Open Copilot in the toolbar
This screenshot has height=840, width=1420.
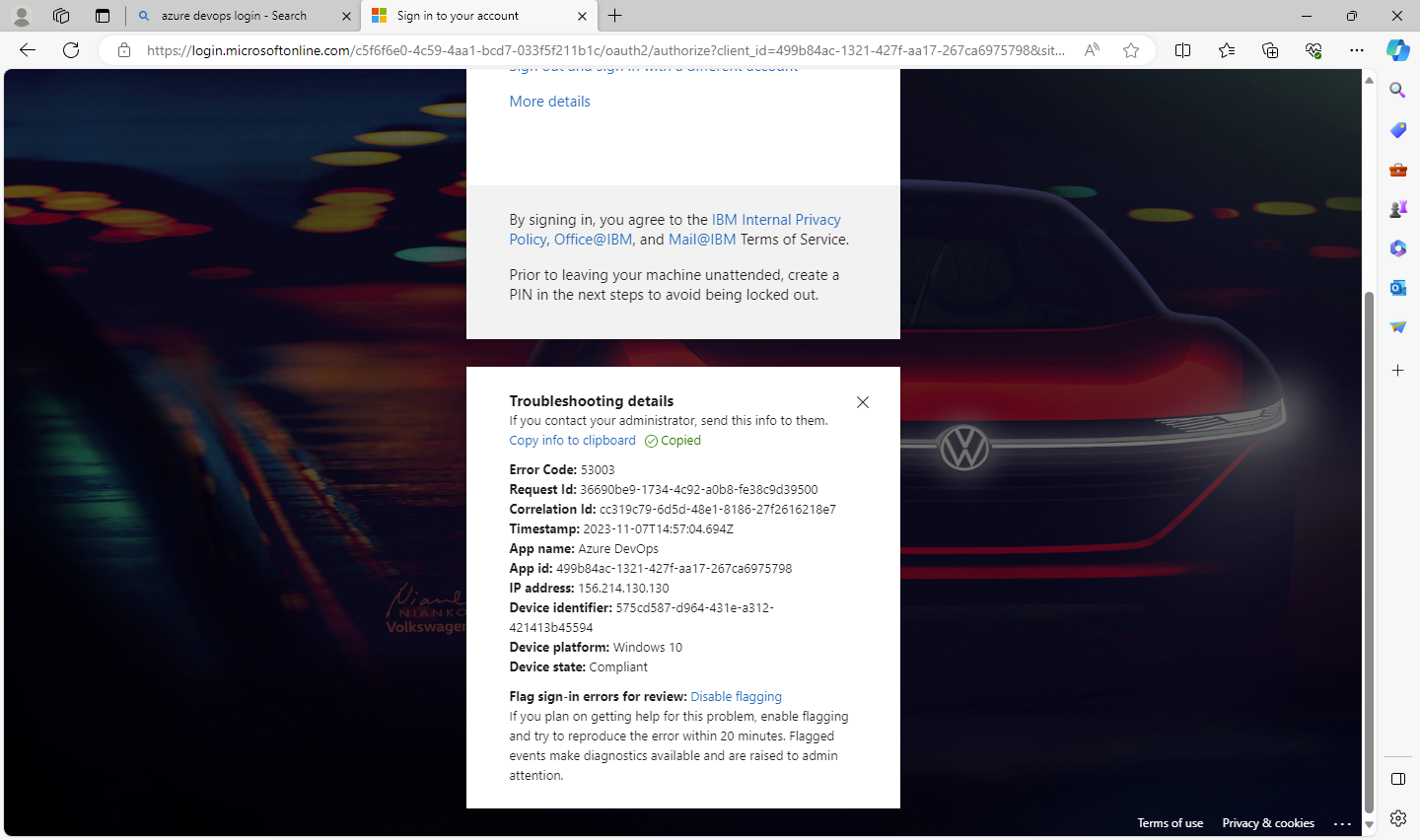[1397, 50]
